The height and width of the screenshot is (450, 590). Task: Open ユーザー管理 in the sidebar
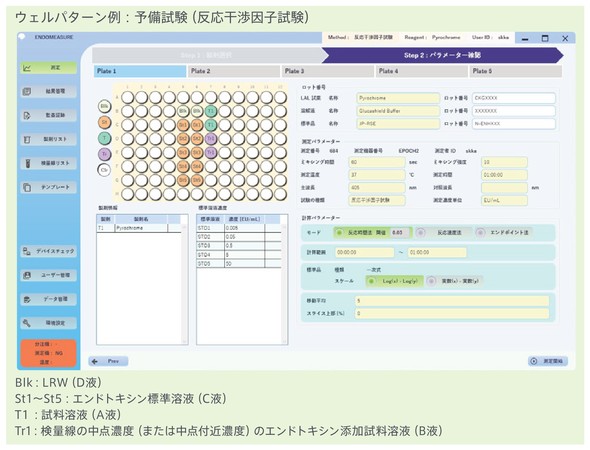[49, 275]
